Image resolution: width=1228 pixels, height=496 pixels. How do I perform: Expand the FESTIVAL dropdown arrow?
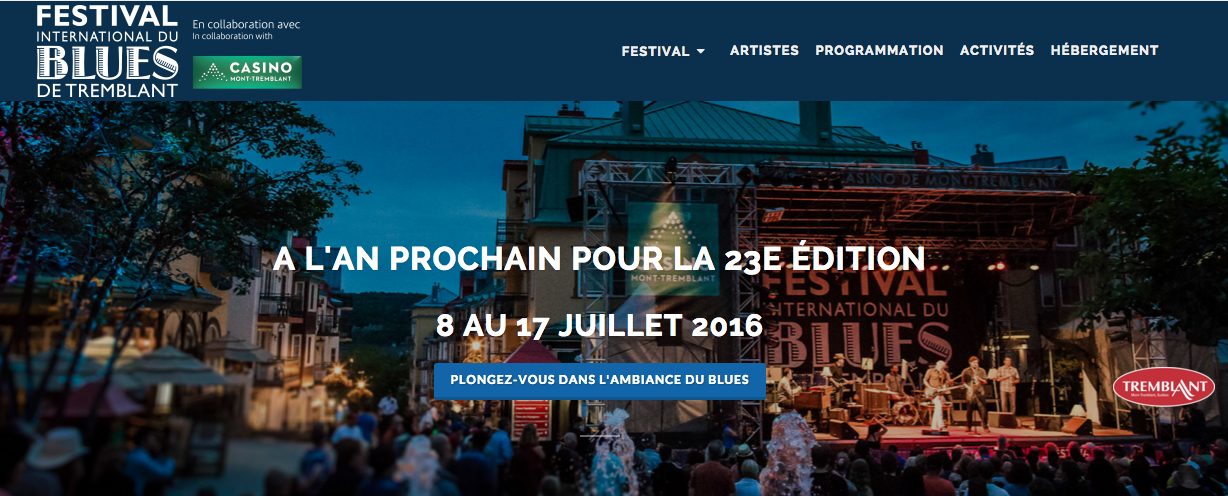[701, 51]
